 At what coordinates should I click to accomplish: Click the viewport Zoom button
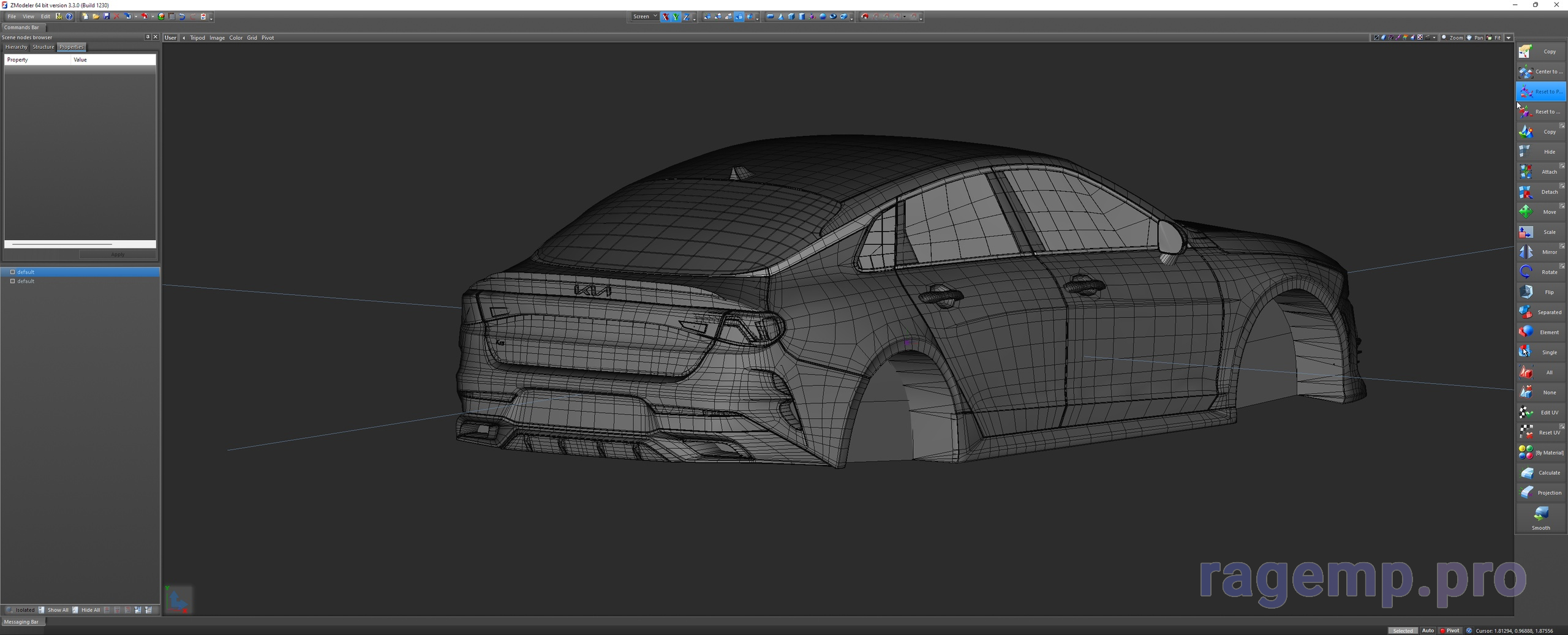coord(1452,38)
